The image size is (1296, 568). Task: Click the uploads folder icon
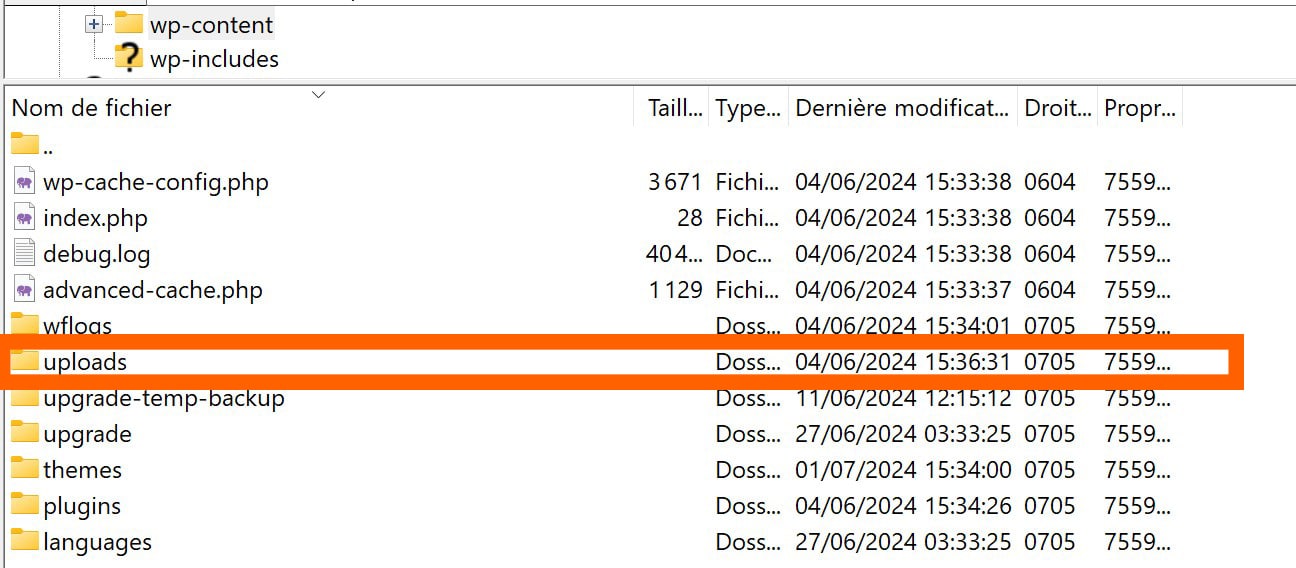point(24,361)
